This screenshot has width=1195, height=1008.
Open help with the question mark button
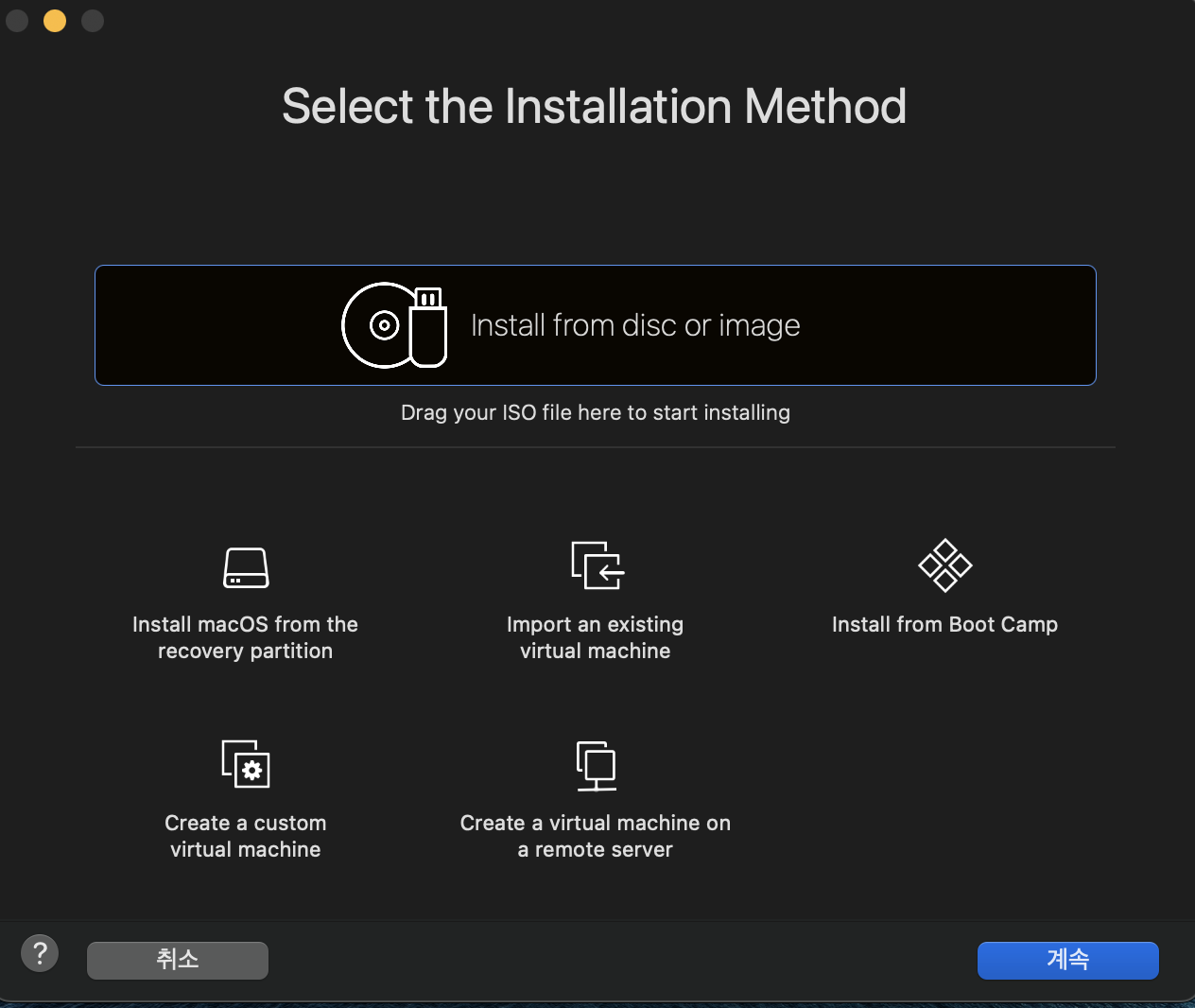pos(40,953)
